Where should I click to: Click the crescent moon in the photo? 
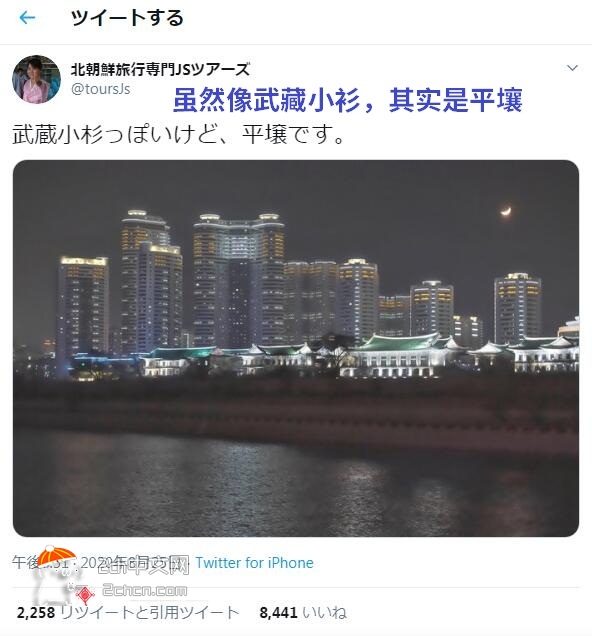[x=506, y=211]
